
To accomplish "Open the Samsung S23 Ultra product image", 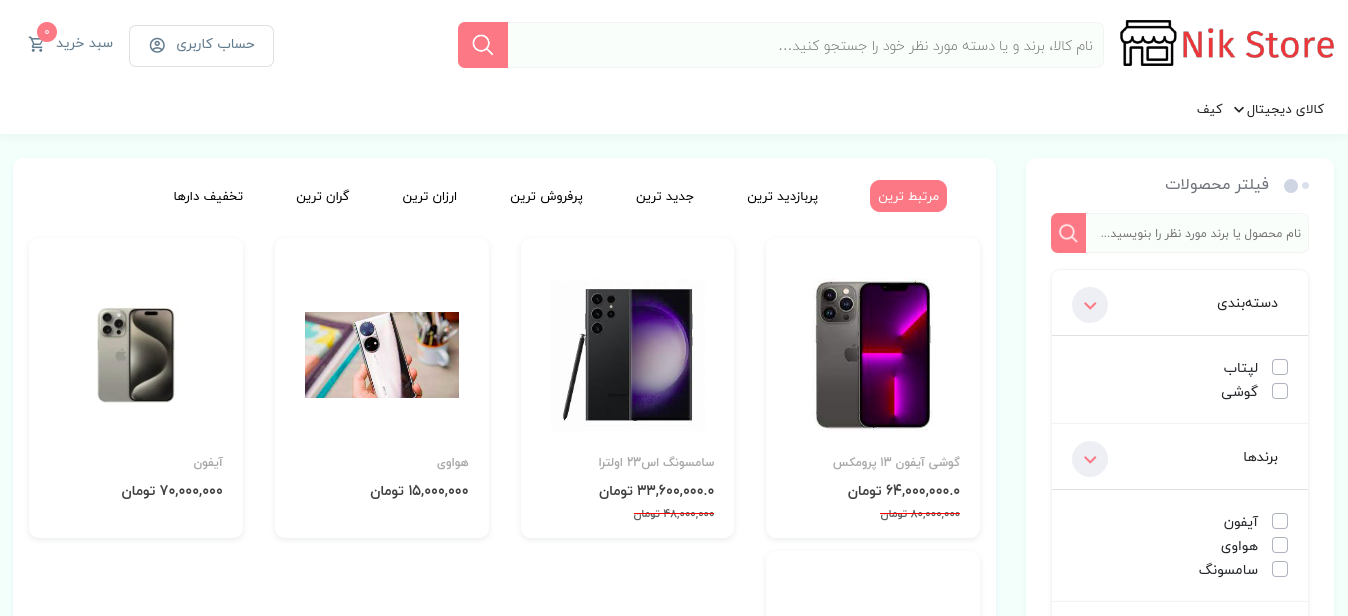I will 627,355.
